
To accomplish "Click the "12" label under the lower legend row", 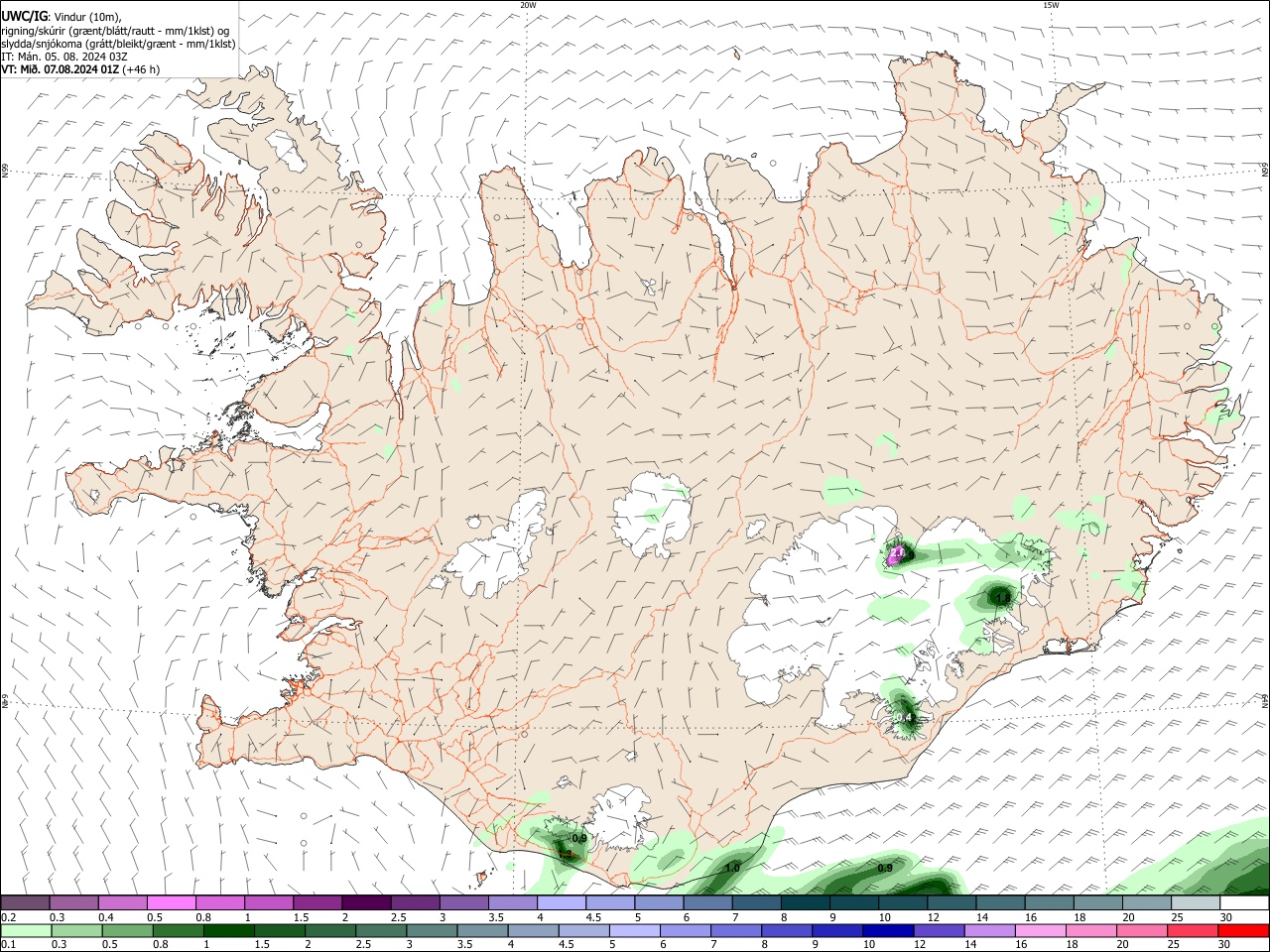I will (x=920, y=944).
